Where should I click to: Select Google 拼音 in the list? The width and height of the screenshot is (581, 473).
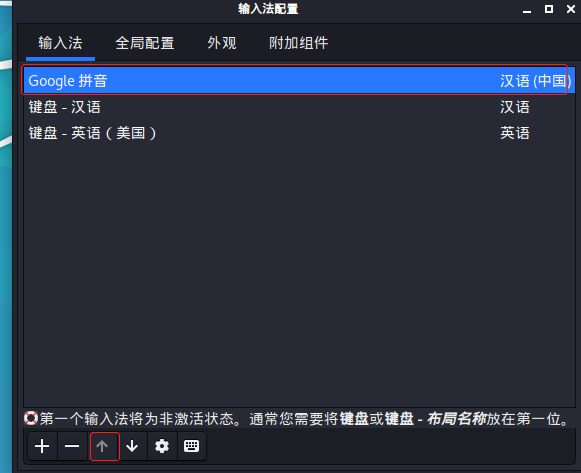[299, 80]
